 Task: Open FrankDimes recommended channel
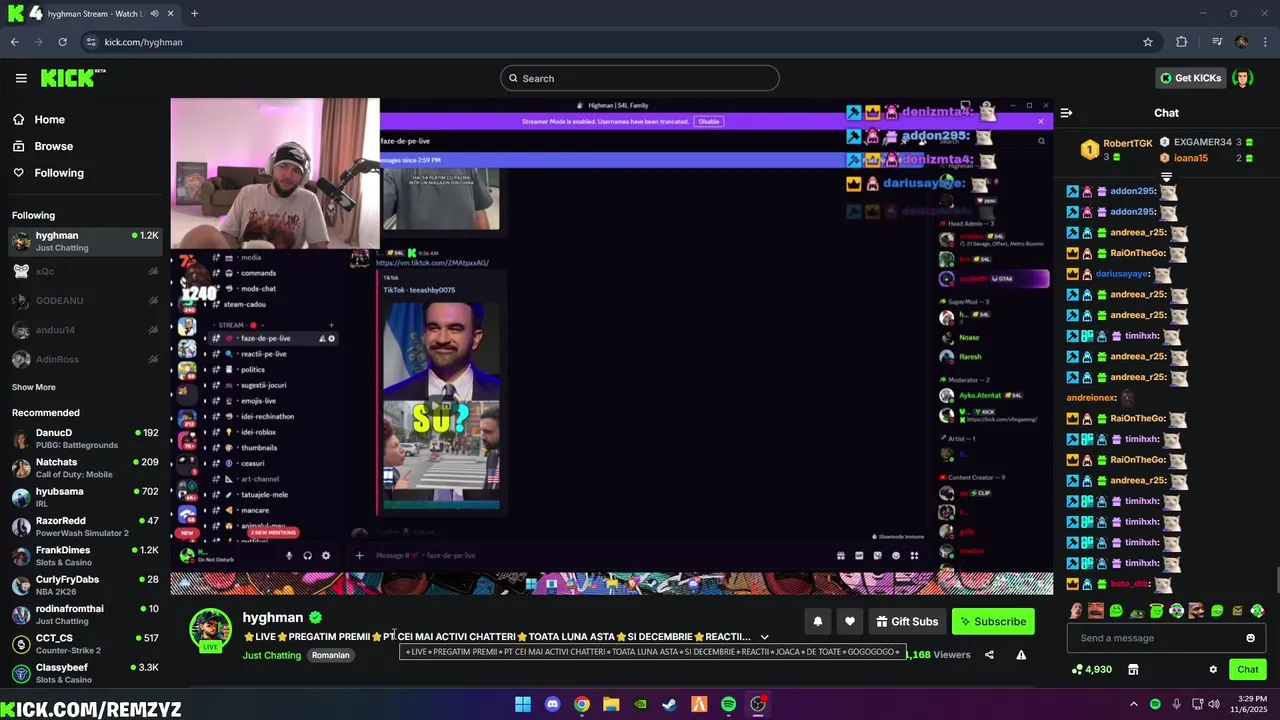85,556
